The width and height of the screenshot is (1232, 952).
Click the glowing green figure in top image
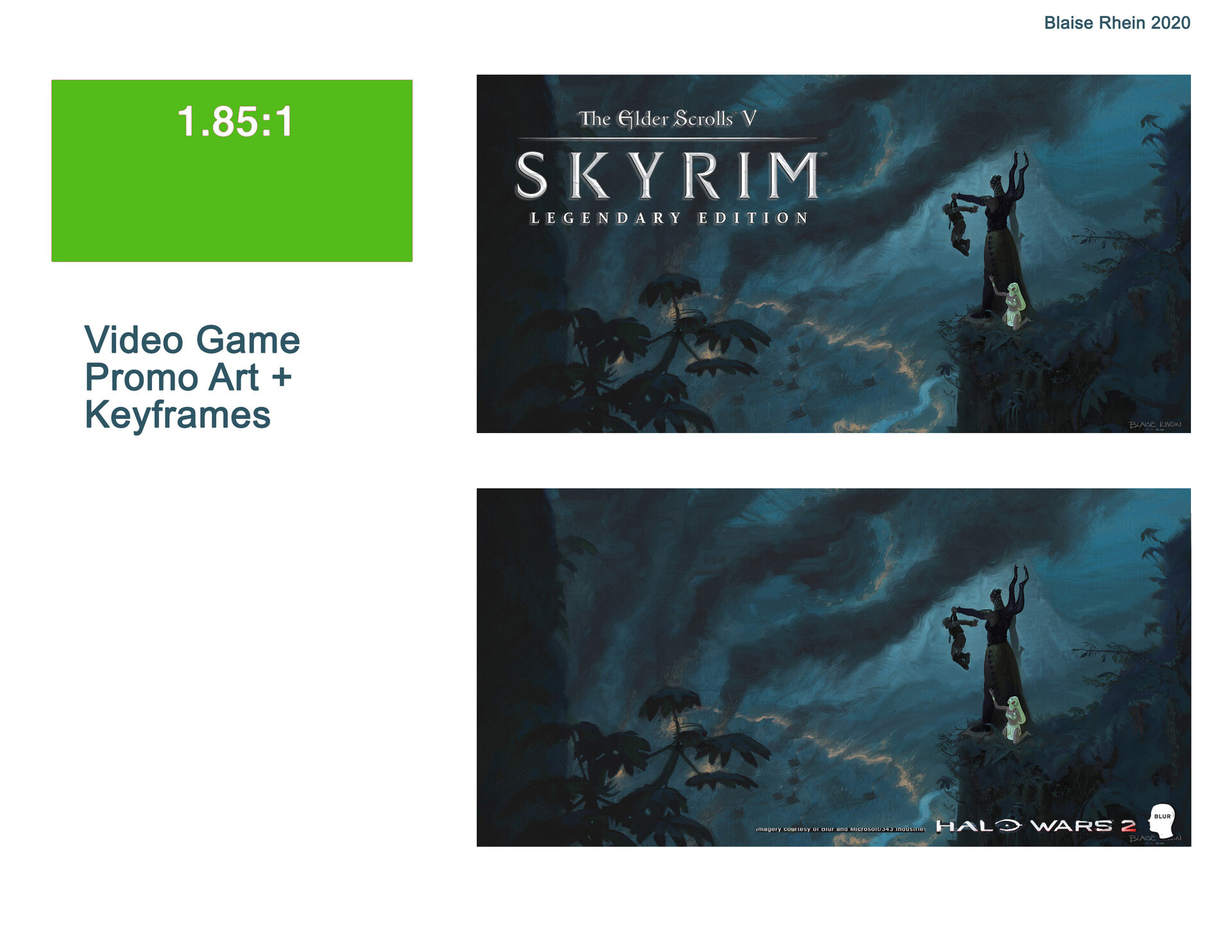pos(1013,305)
